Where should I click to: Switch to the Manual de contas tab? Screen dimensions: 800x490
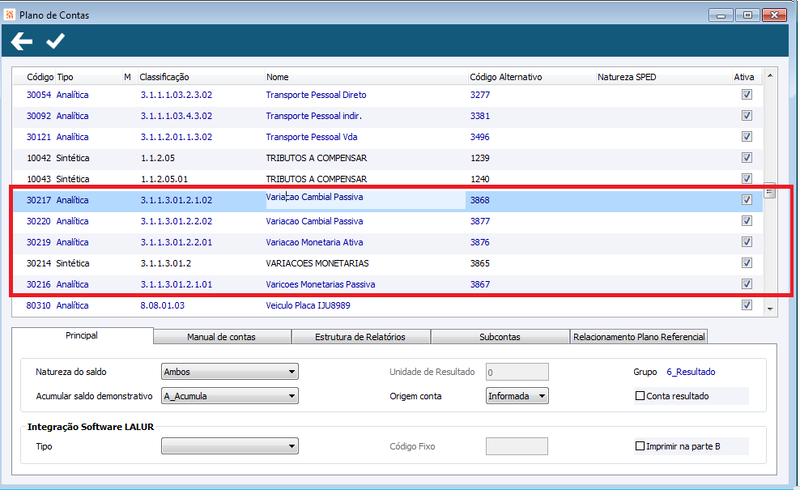click(221, 337)
